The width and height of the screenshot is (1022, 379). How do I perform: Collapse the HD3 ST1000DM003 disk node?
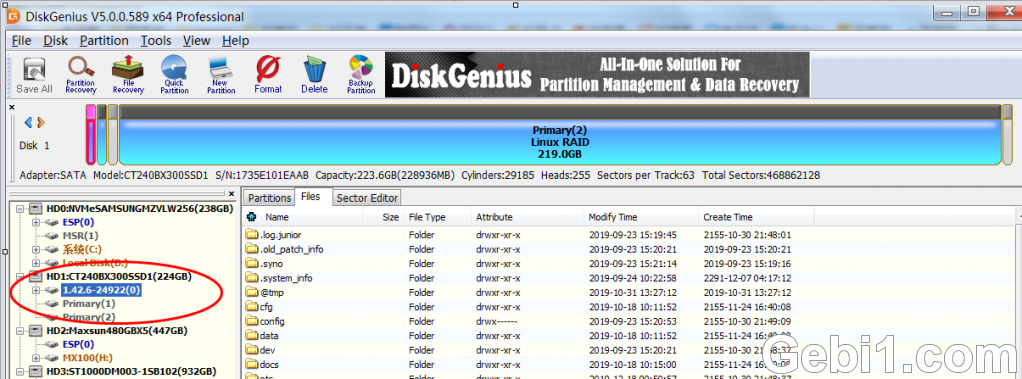[x=20, y=371]
